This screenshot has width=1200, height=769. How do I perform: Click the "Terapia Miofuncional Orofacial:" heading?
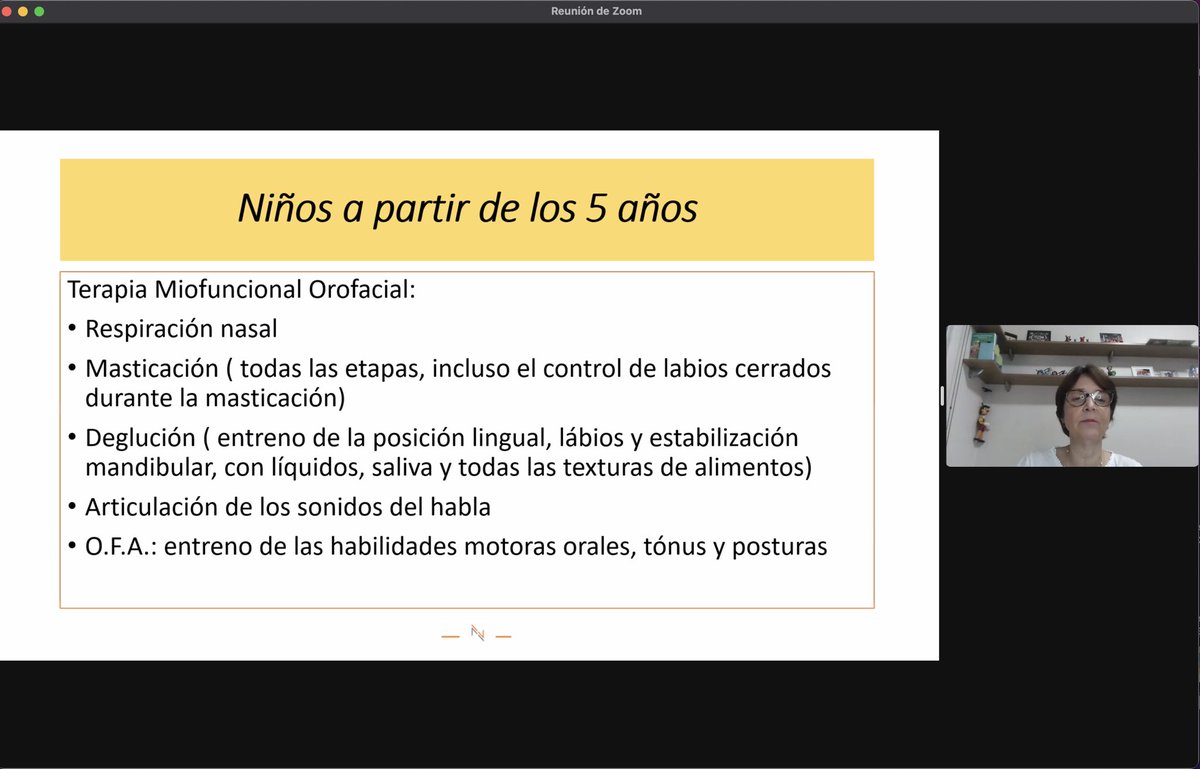point(241,290)
